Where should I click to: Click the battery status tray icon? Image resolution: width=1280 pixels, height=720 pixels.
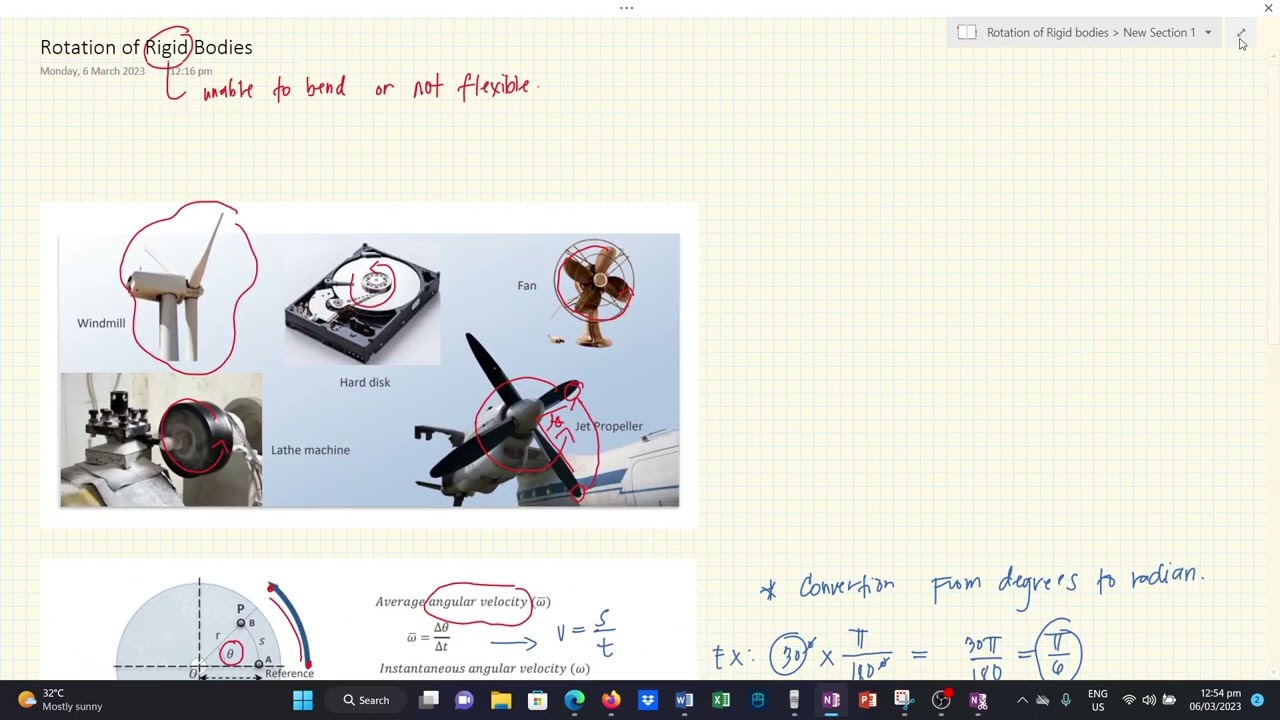pyautogui.click(x=1169, y=700)
